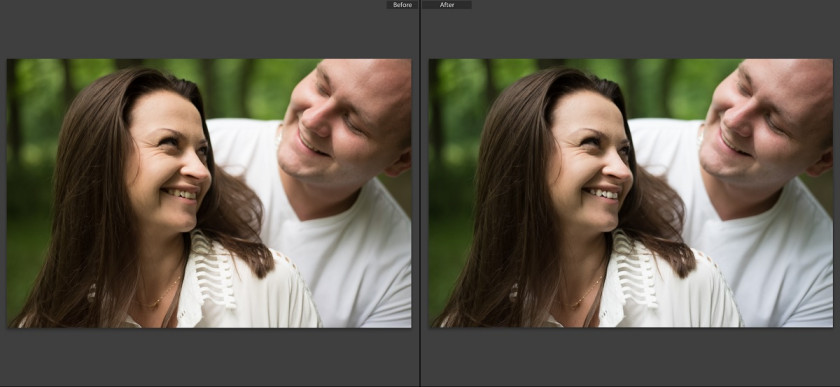Select the After photo preview
Viewport: 840px width, 387px height.
(631, 193)
